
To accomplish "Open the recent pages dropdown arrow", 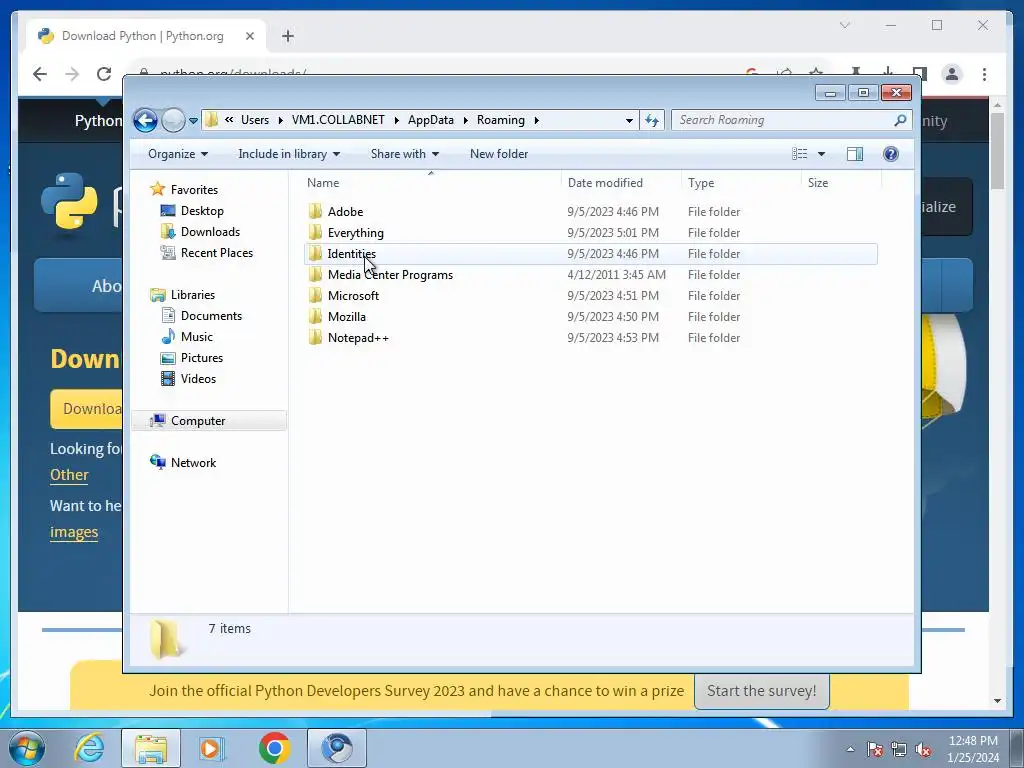I will [193, 121].
